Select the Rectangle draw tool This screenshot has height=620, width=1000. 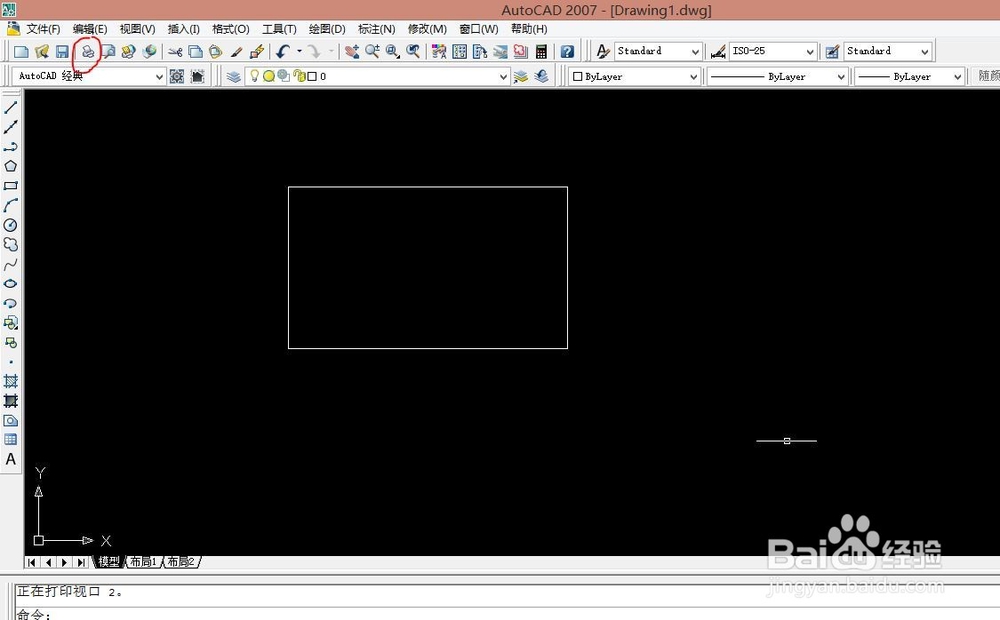[10, 186]
